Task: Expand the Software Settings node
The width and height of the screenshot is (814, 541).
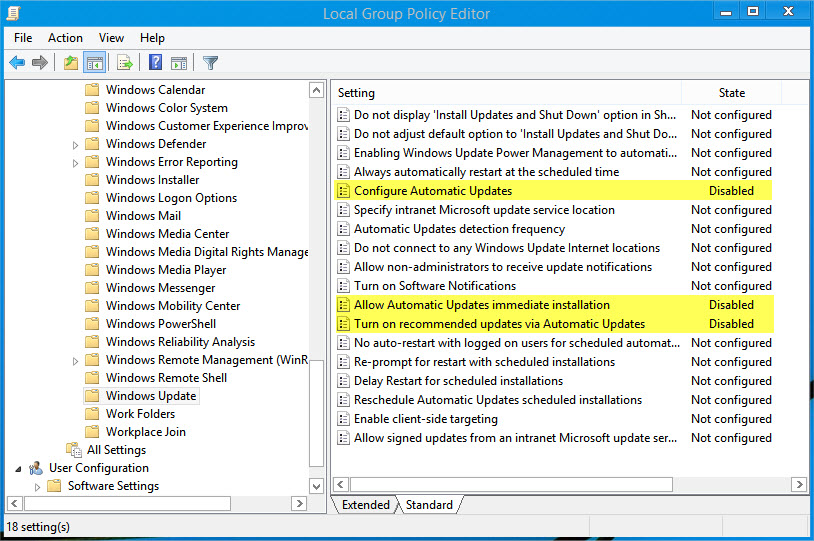Action: pos(37,487)
